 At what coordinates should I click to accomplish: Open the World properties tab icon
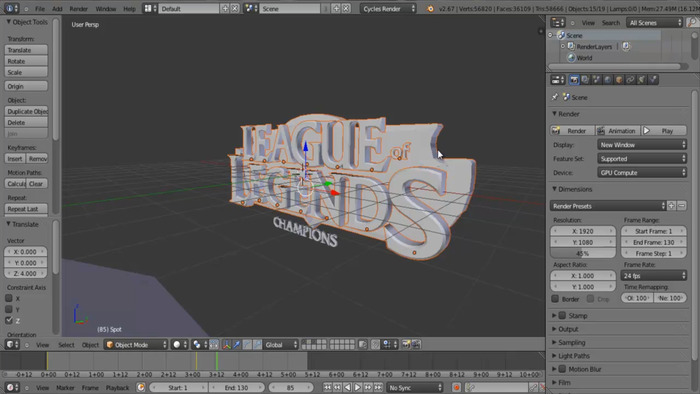pos(608,80)
